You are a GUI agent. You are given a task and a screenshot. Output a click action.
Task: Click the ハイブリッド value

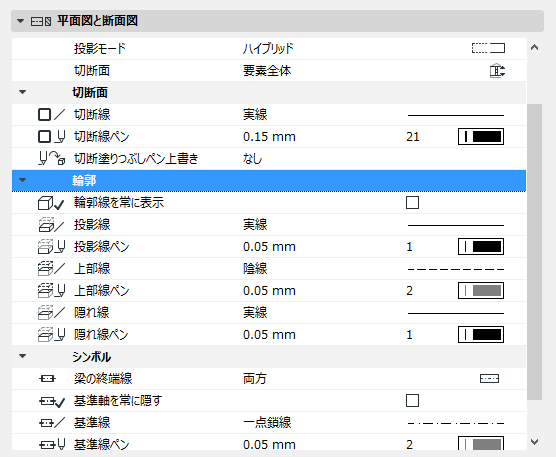(x=268, y=49)
